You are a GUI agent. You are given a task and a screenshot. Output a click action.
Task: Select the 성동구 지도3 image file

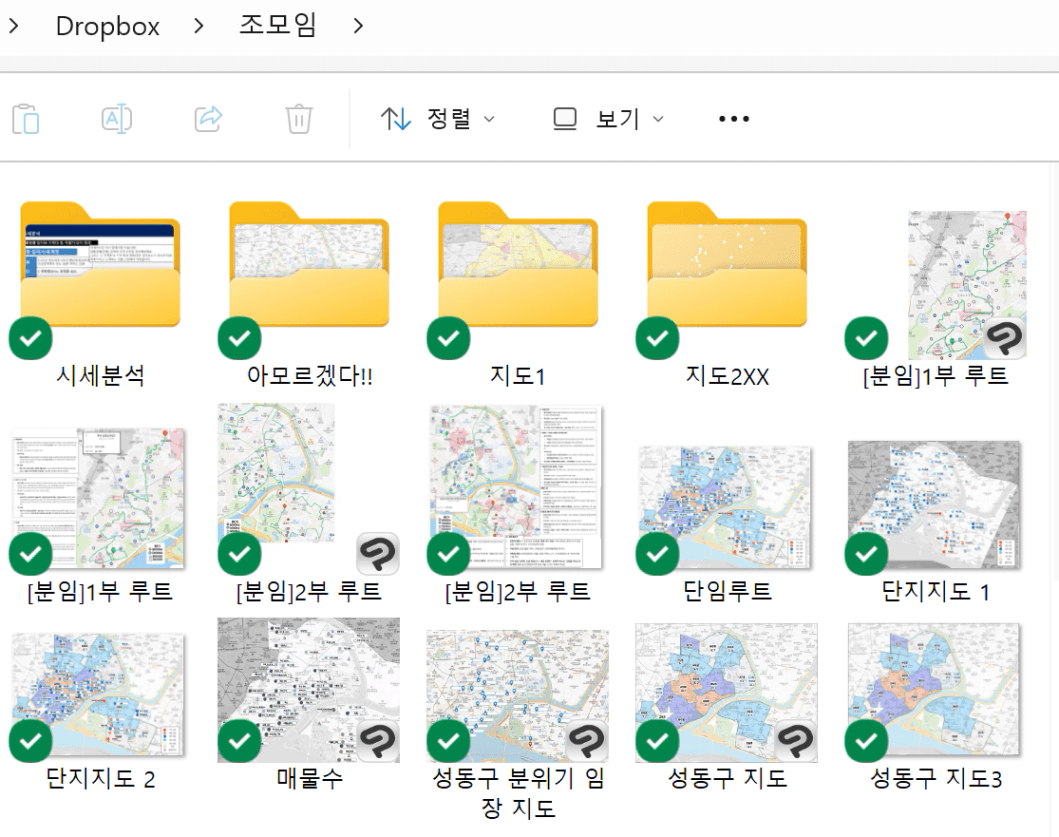pos(934,690)
